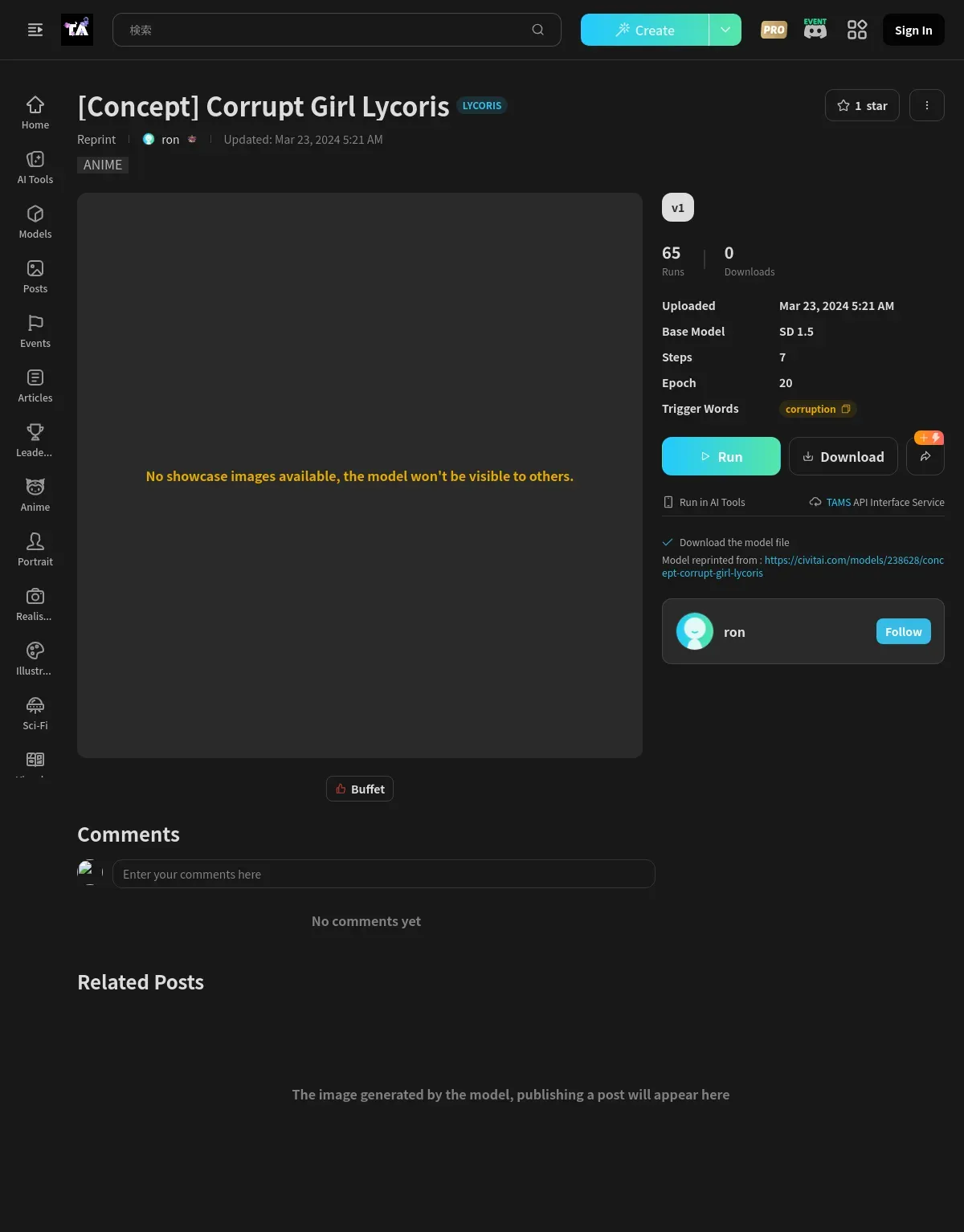Select the v1 version tab
This screenshot has height=1232, width=964.
click(x=678, y=207)
